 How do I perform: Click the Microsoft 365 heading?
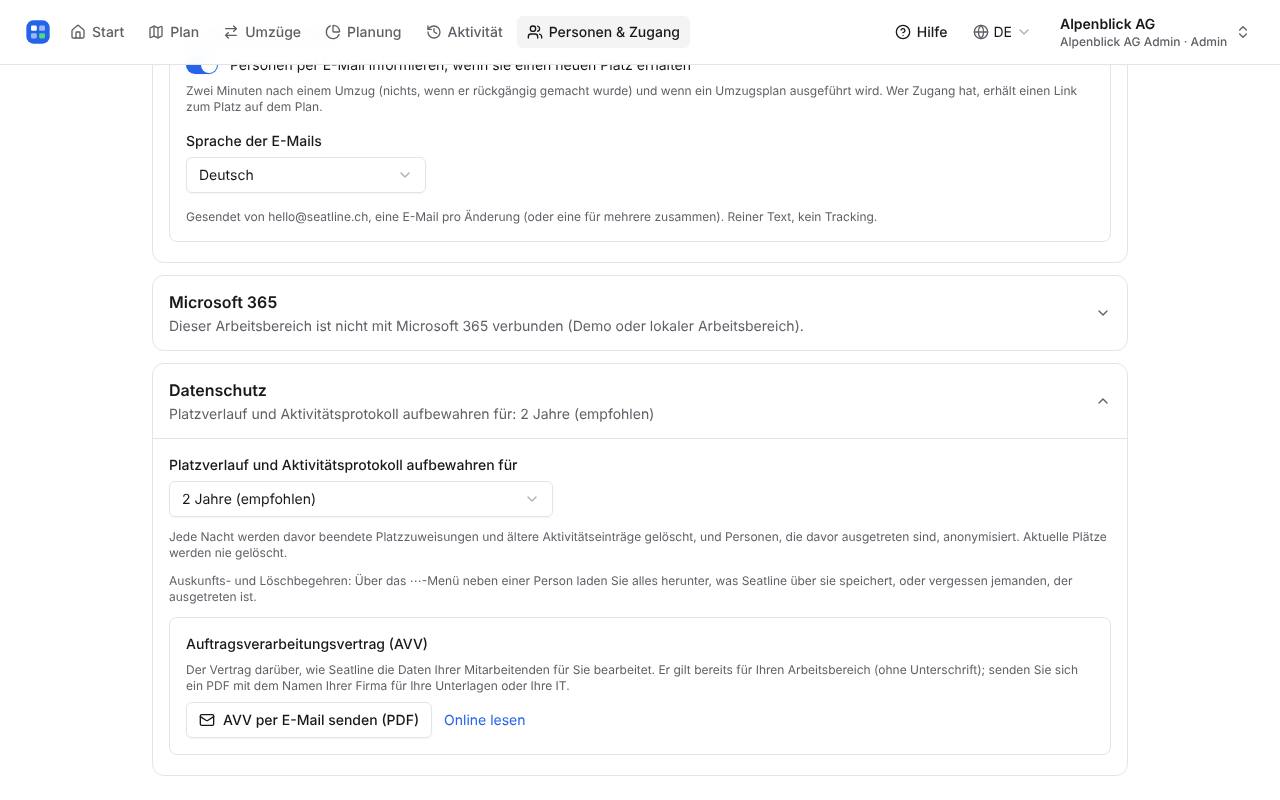[x=223, y=302]
